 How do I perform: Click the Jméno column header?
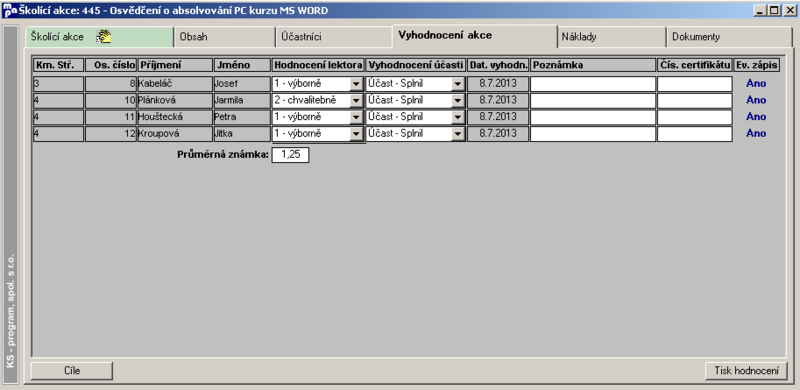[x=242, y=65]
